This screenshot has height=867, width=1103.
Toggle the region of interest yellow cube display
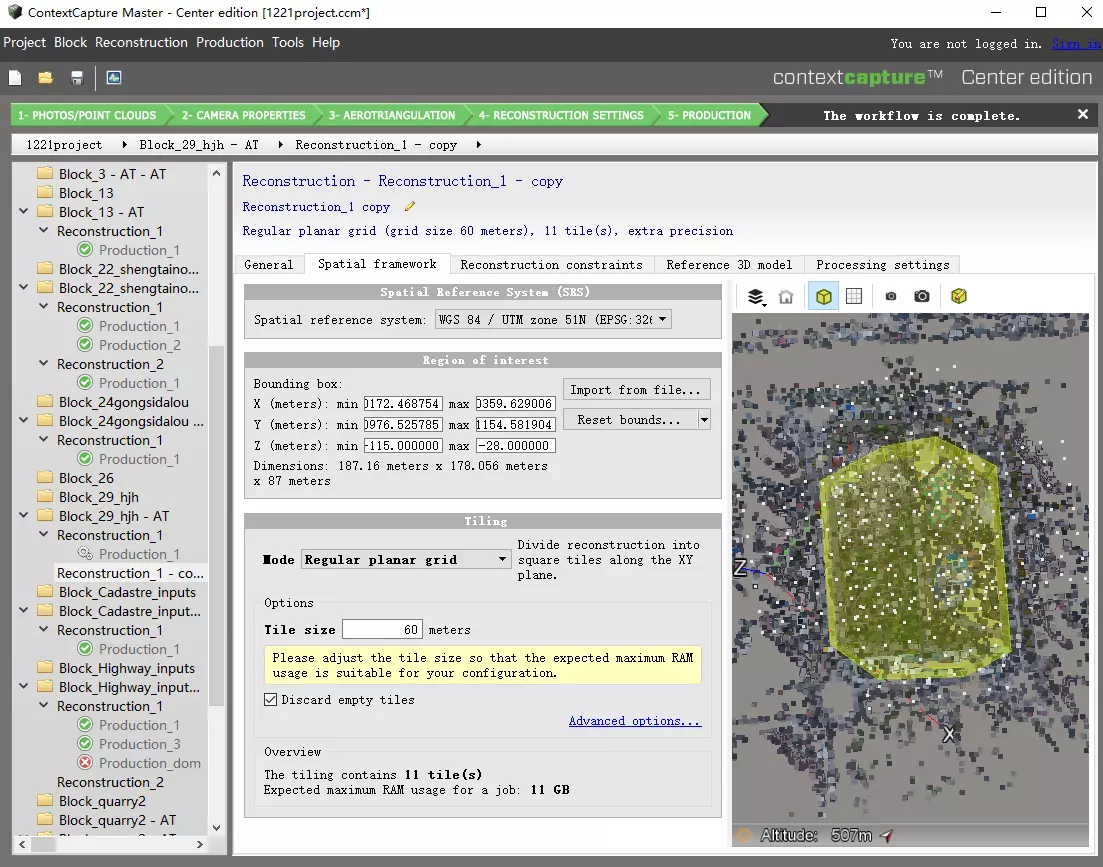pyautogui.click(x=823, y=297)
